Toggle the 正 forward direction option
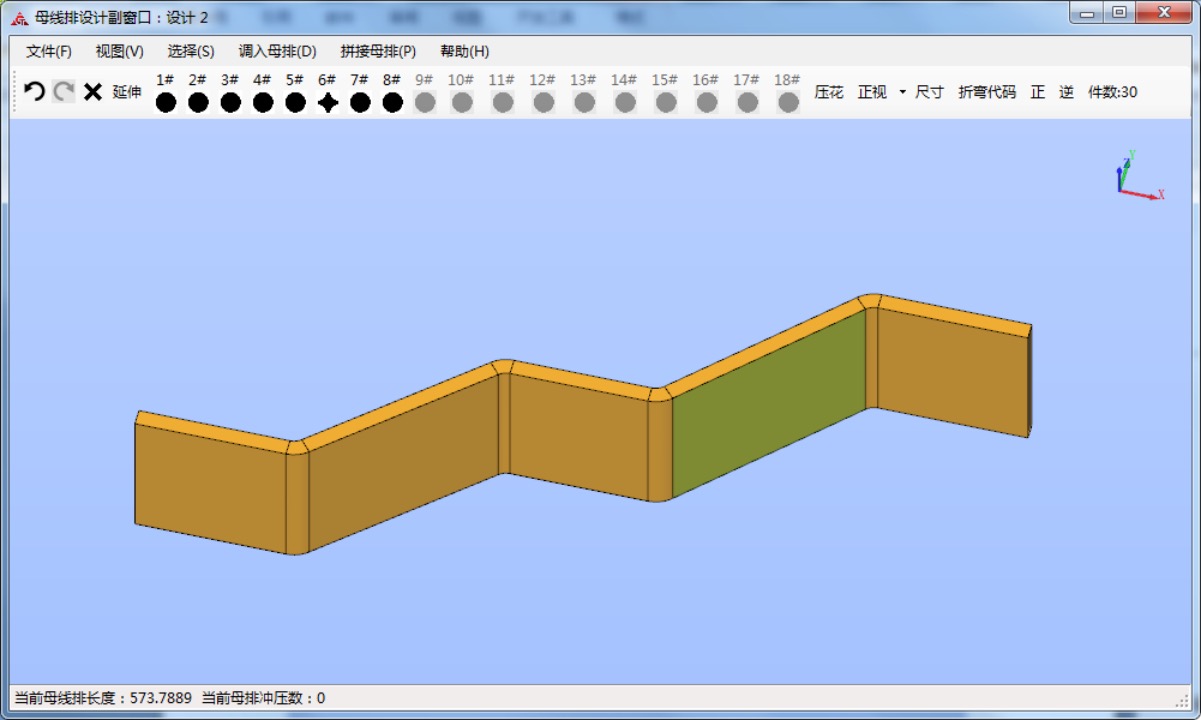Image resolution: width=1201 pixels, height=720 pixels. pos(1038,92)
